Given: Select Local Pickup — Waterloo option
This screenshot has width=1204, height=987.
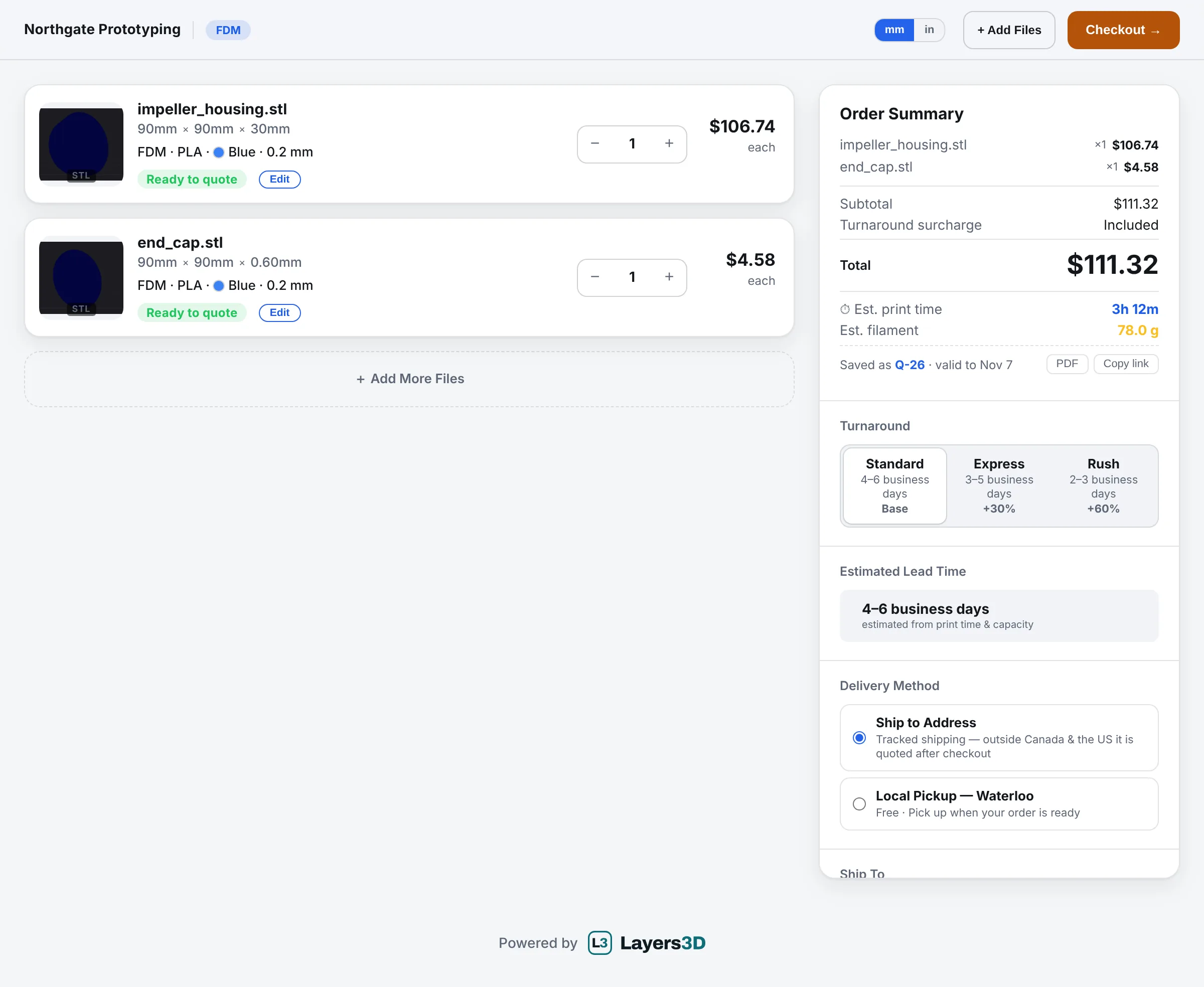Looking at the screenshot, I should point(999,804).
